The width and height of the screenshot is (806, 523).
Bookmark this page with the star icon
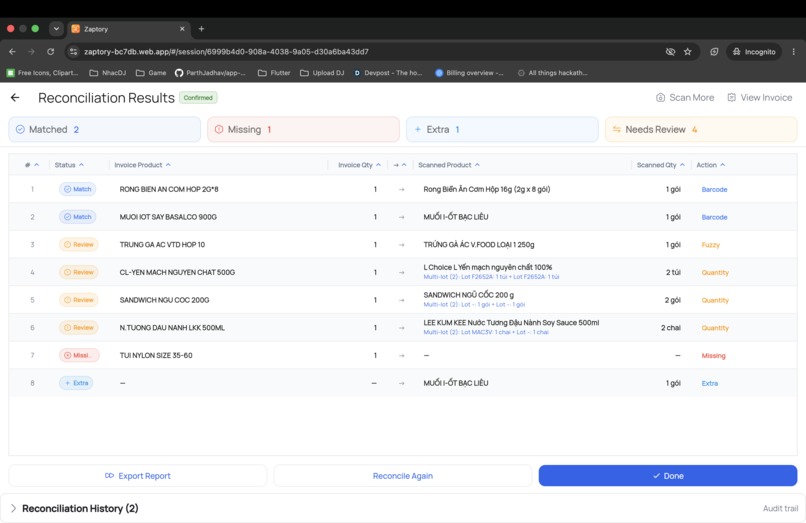(x=687, y=51)
